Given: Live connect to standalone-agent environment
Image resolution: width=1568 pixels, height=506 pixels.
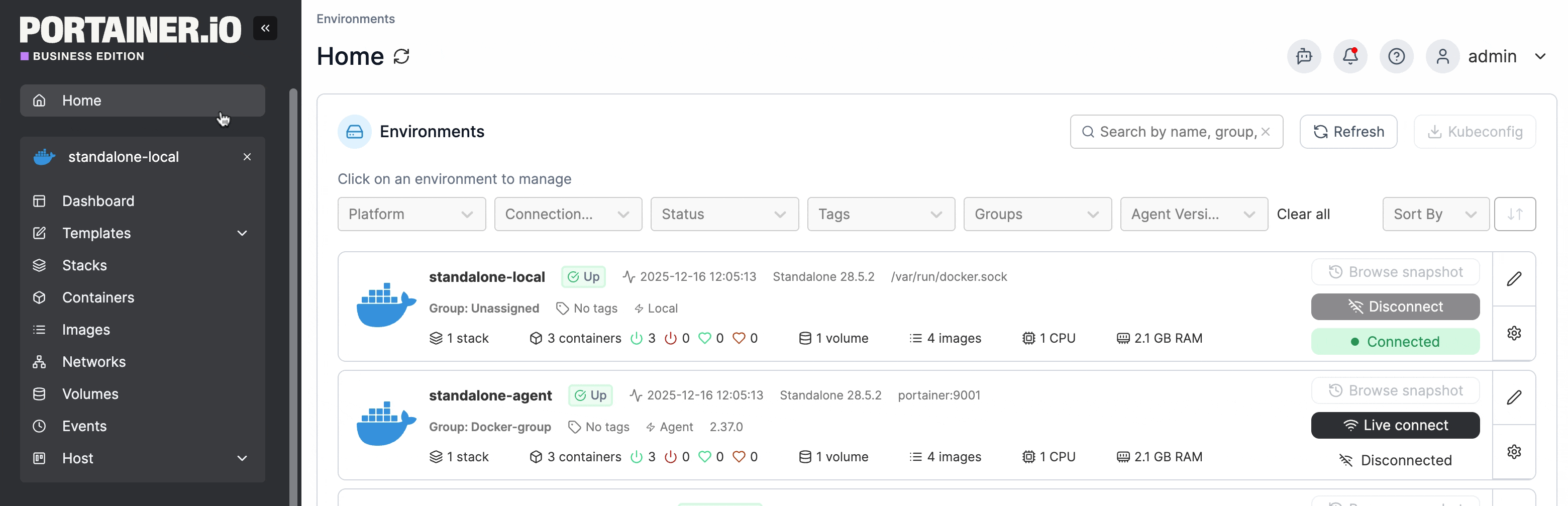Looking at the screenshot, I should [1395, 426].
